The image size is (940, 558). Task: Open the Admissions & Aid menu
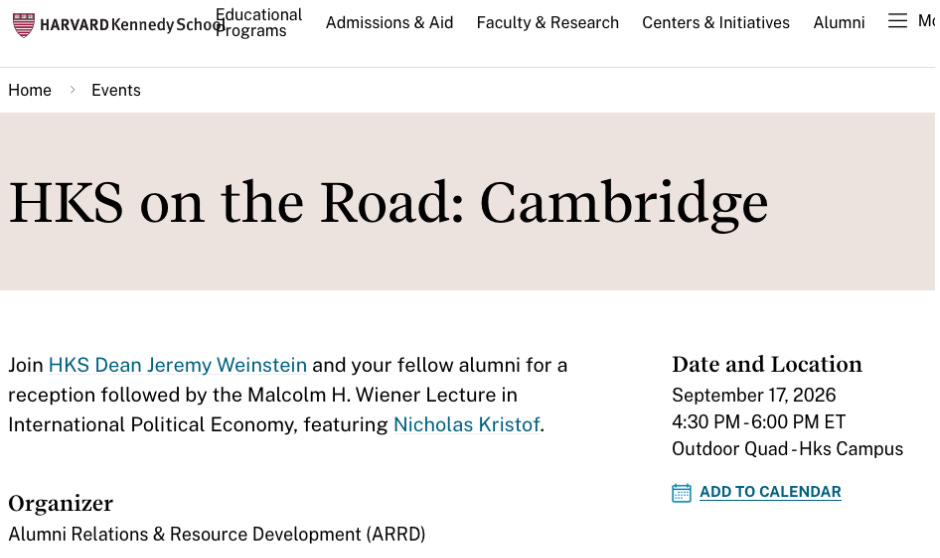click(x=389, y=22)
